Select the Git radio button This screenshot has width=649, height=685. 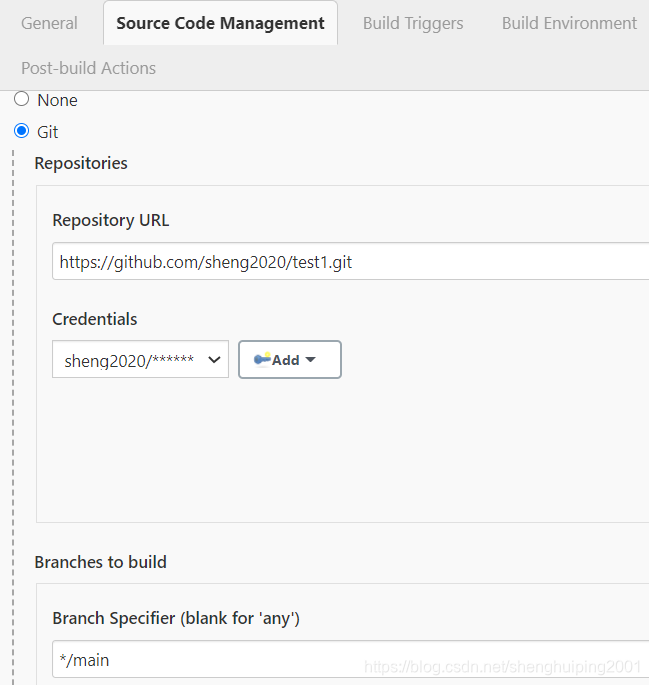(x=21, y=131)
